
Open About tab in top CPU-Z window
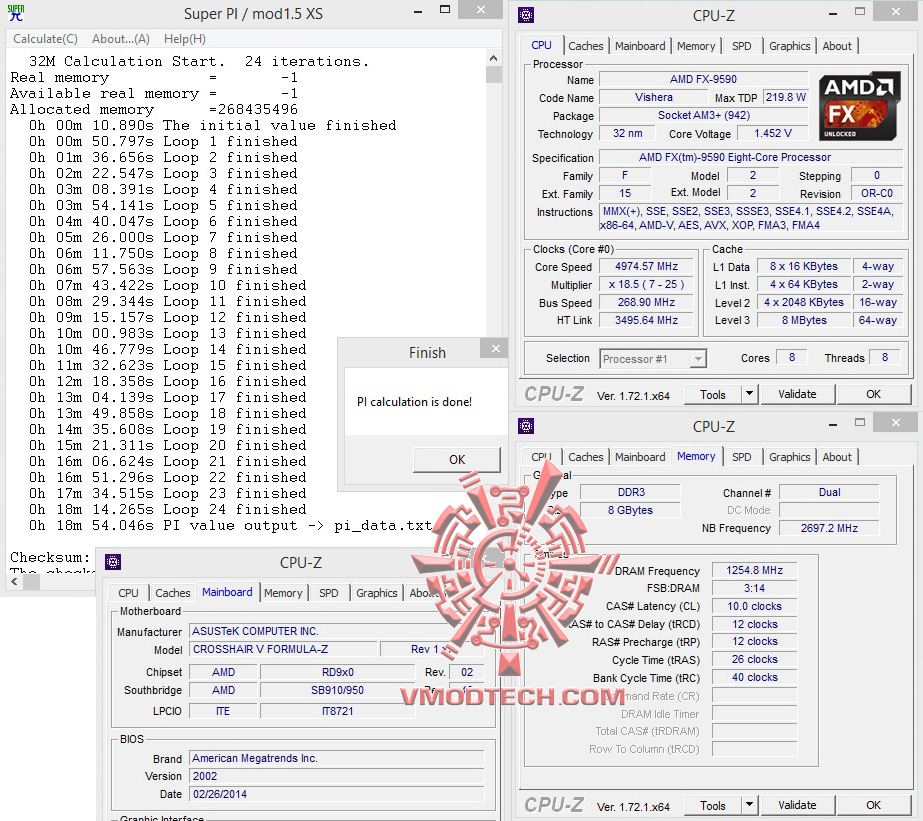pos(837,46)
